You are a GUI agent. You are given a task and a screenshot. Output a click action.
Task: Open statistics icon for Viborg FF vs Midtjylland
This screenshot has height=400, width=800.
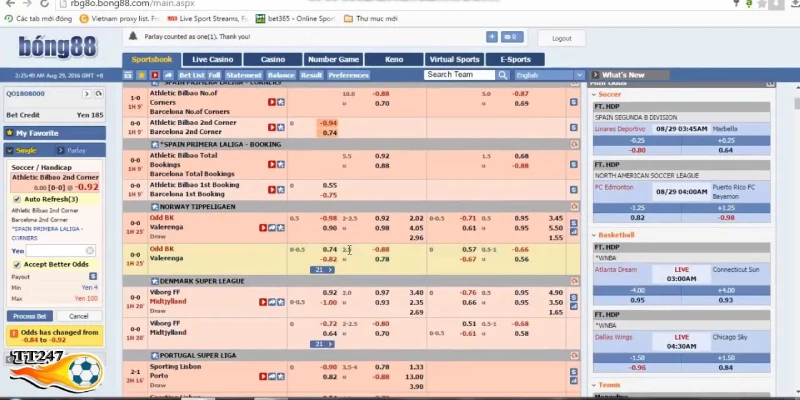tap(573, 306)
